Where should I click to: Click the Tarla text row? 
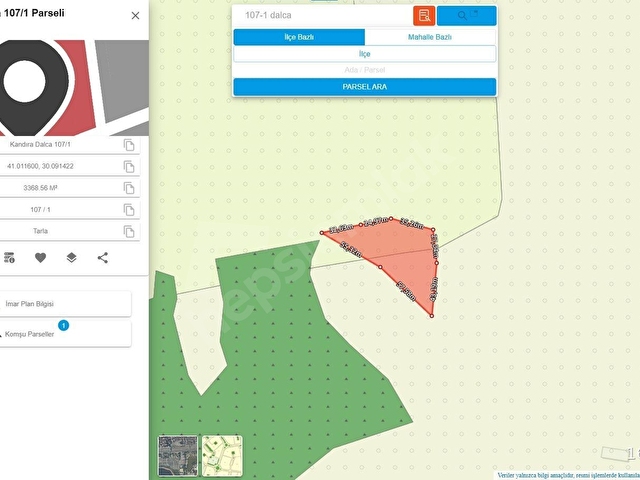point(40,231)
